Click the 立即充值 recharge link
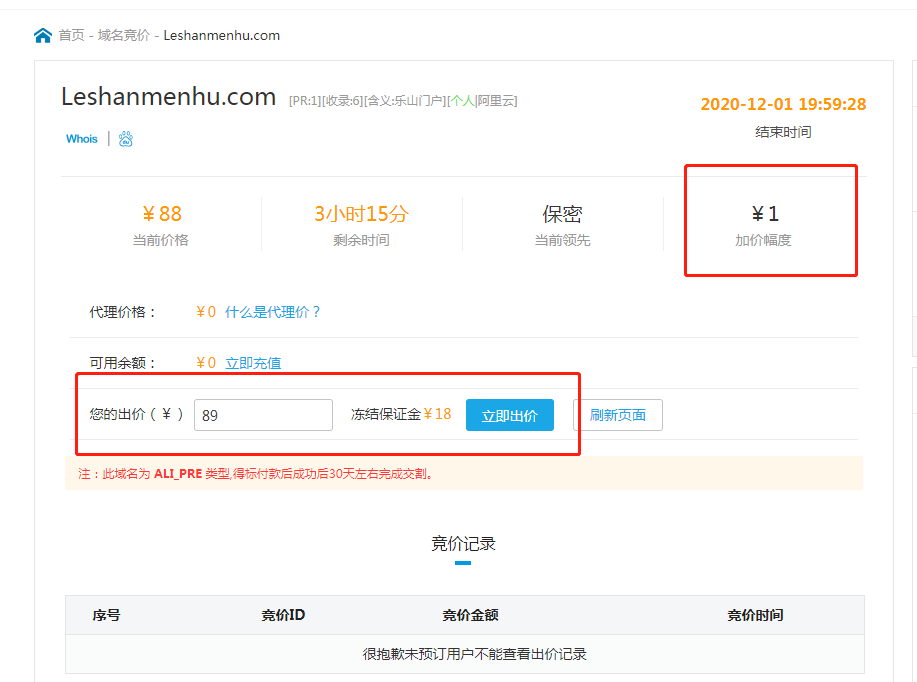This screenshot has height=682, width=917. (253, 363)
